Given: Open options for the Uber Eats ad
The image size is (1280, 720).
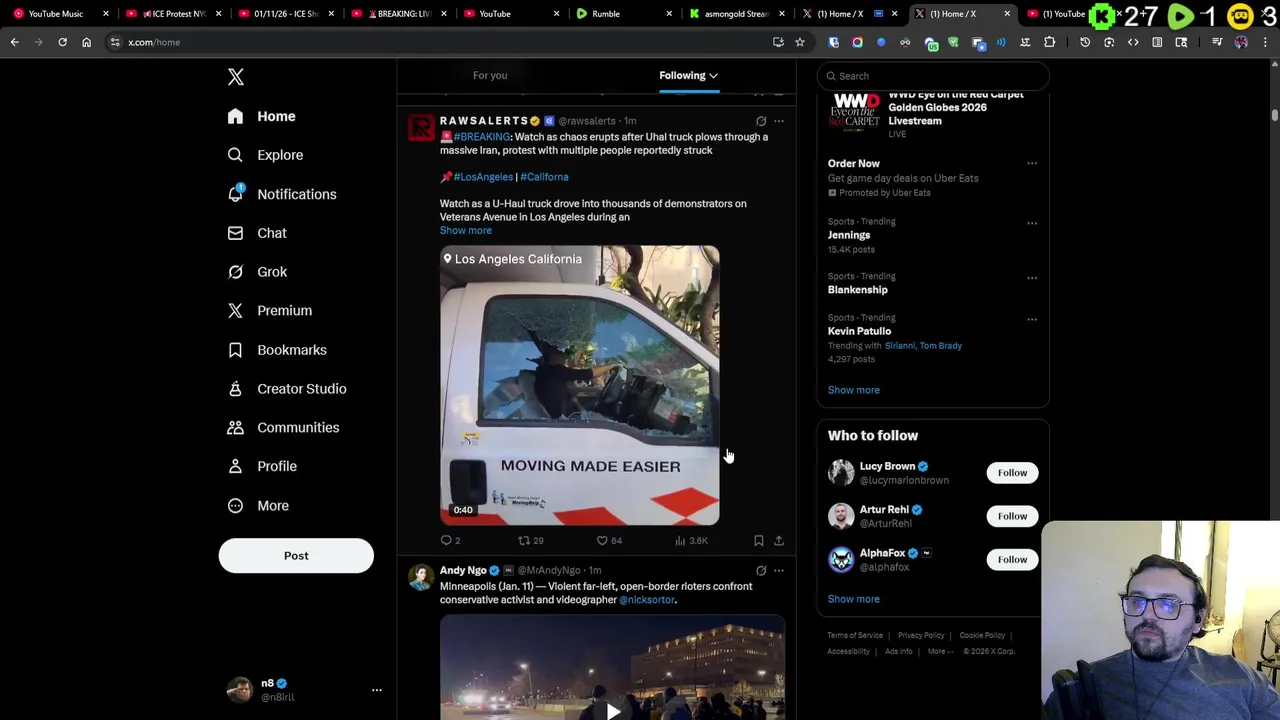Looking at the screenshot, I should coord(1032,164).
